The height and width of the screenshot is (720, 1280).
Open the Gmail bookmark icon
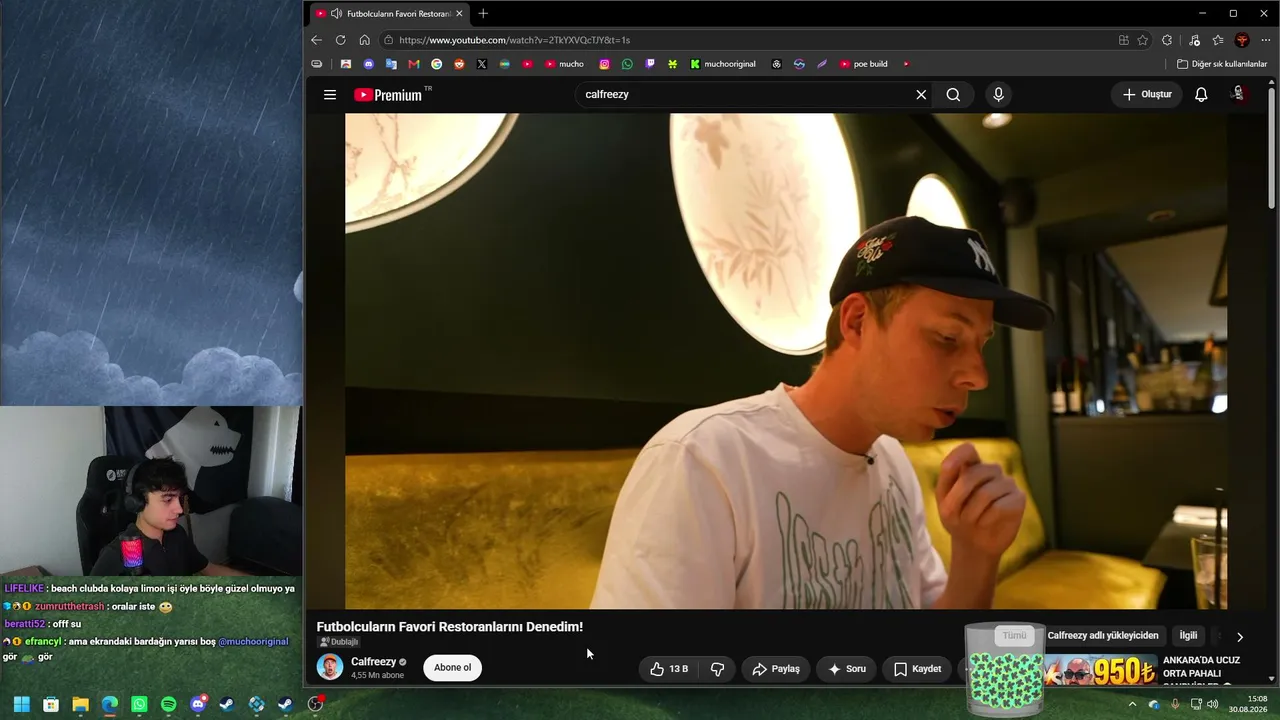coord(414,64)
